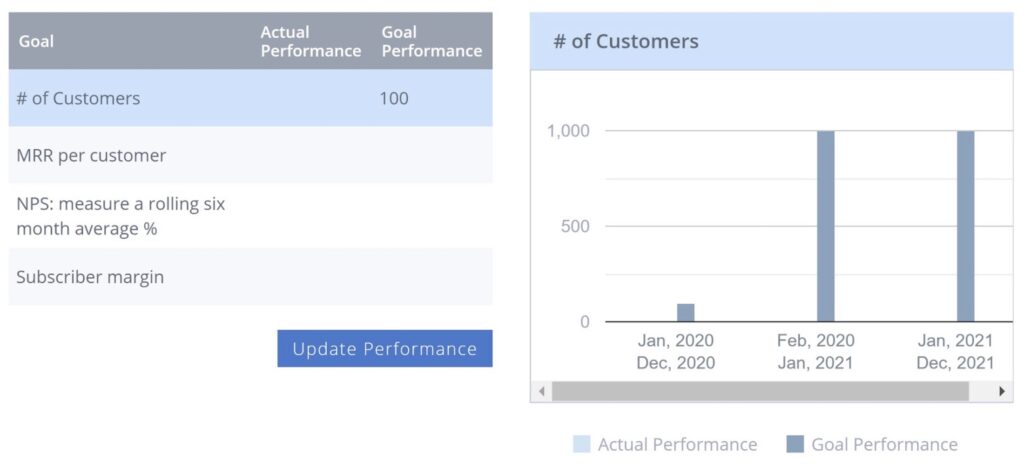Viewport: 1024px width, 468px height.
Task: Toggle Actual Performance legend swatch
Action: [x=582, y=445]
